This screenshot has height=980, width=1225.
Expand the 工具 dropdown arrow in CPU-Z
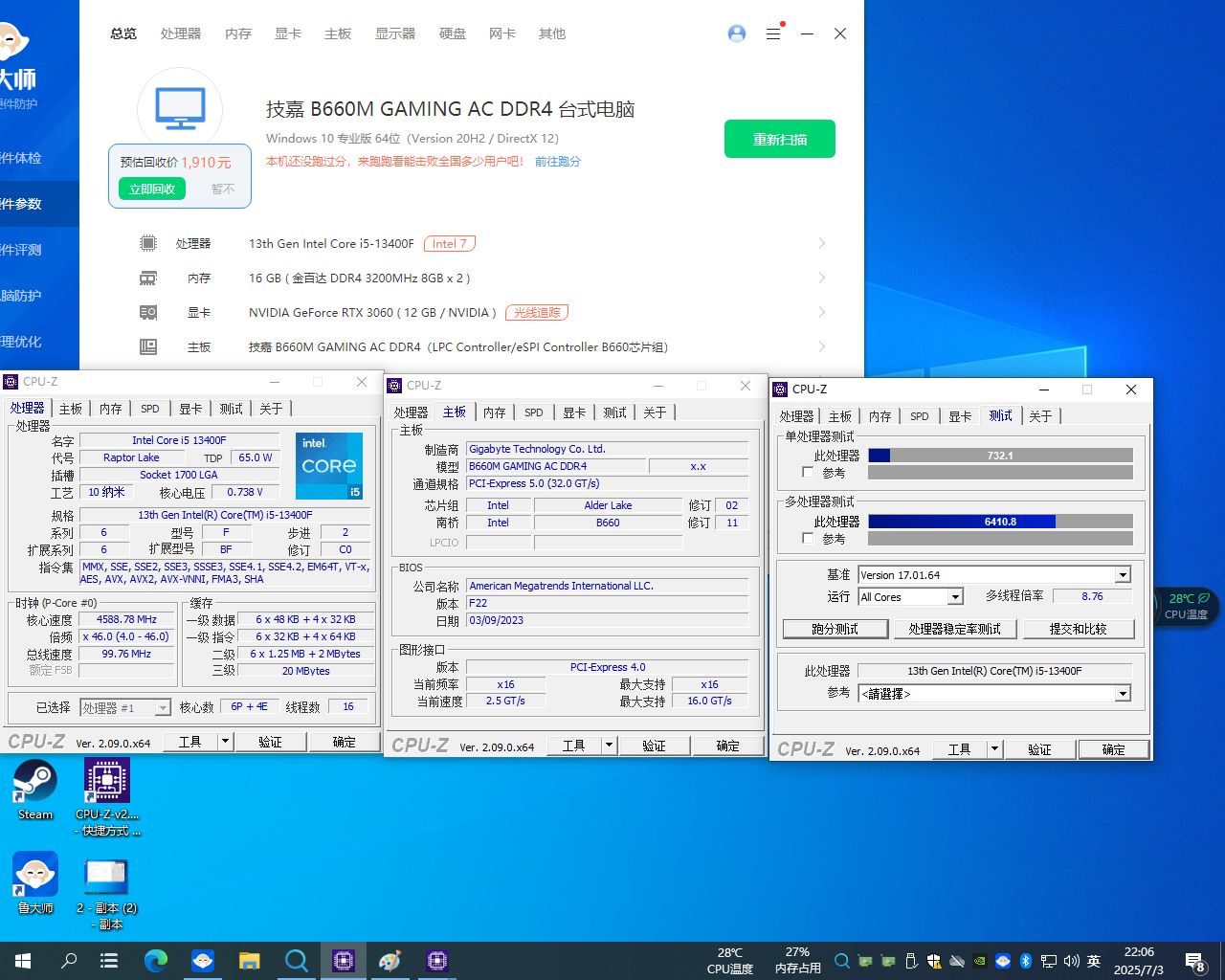tap(993, 749)
